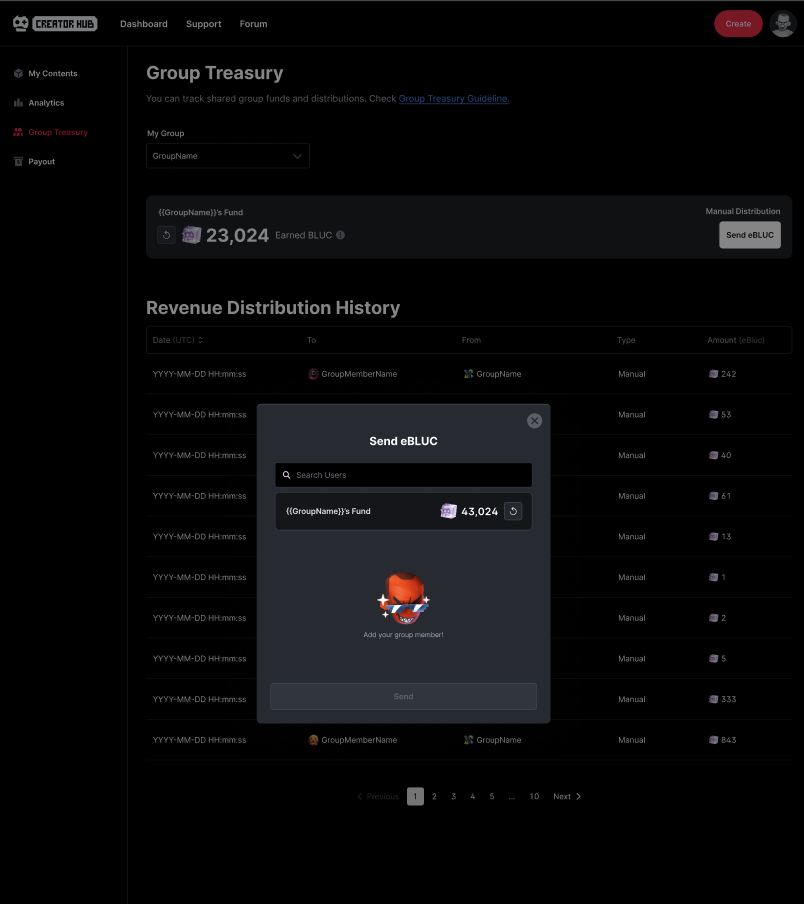Screen dimensions: 804x904
Task: Click the Search Users input field
Action: tap(404, 475)
